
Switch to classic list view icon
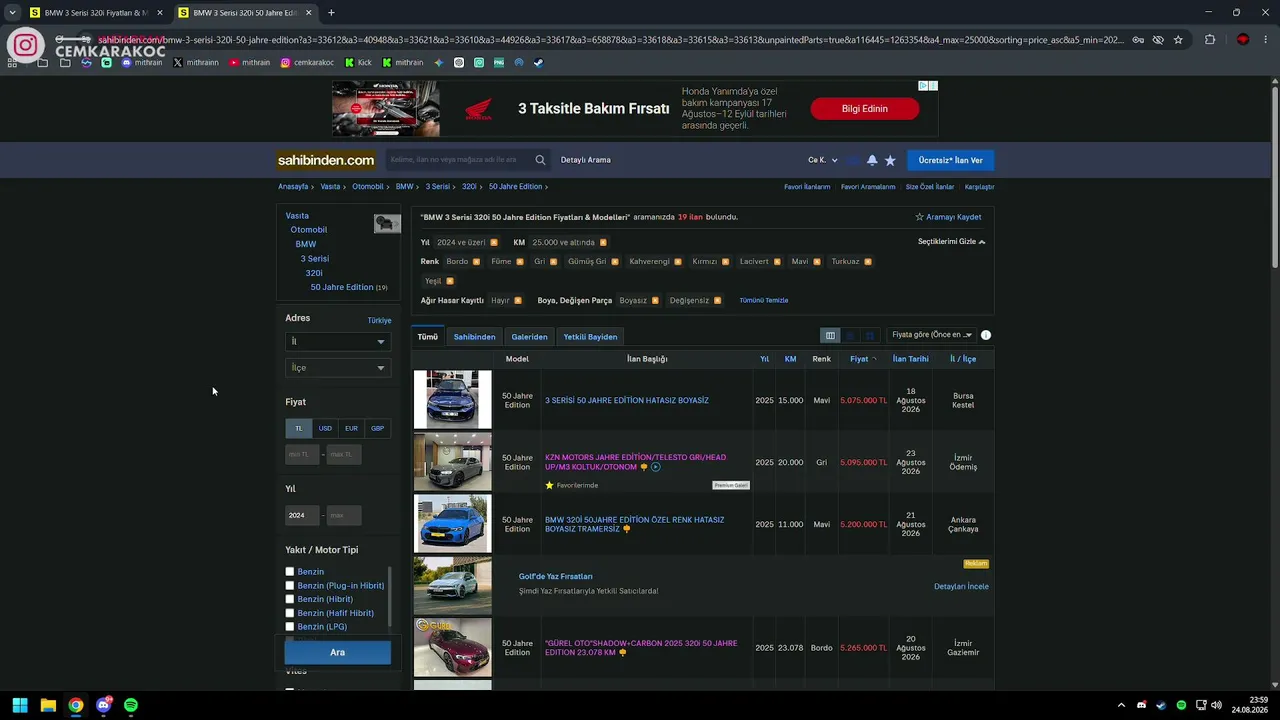(830, 336)
